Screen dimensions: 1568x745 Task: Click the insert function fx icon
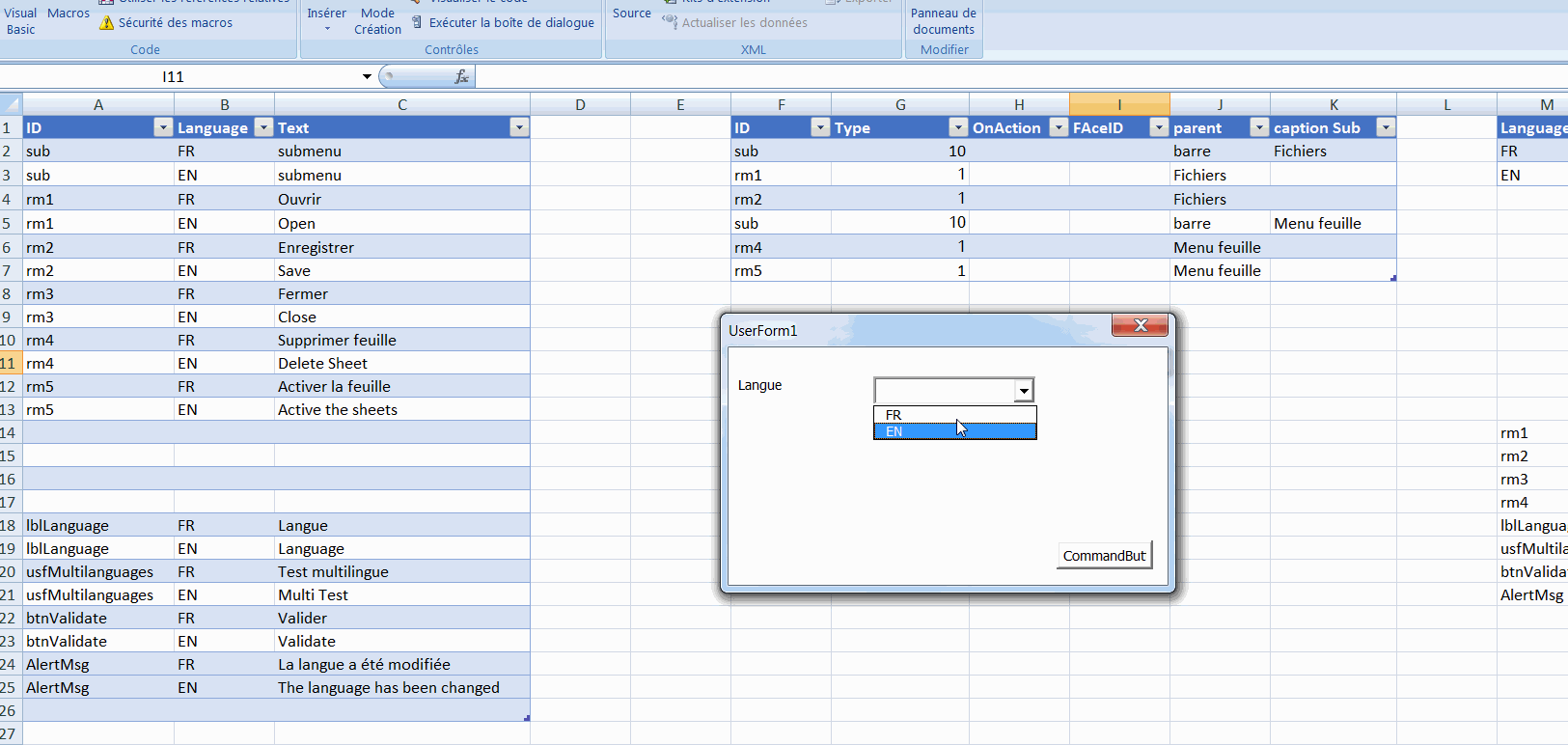pos(461,76)
